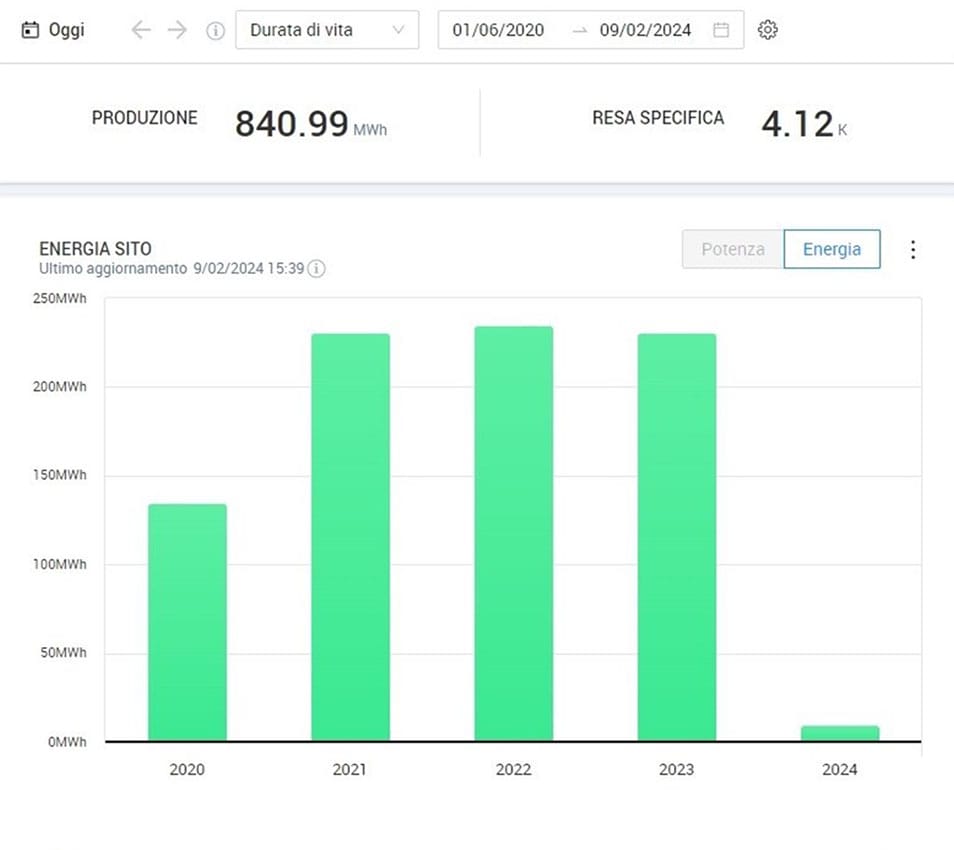Image resolution: width=954 pixels, height=850 pixels.
Task: Open the chart three-dot options menu
Action: (912, 250)
